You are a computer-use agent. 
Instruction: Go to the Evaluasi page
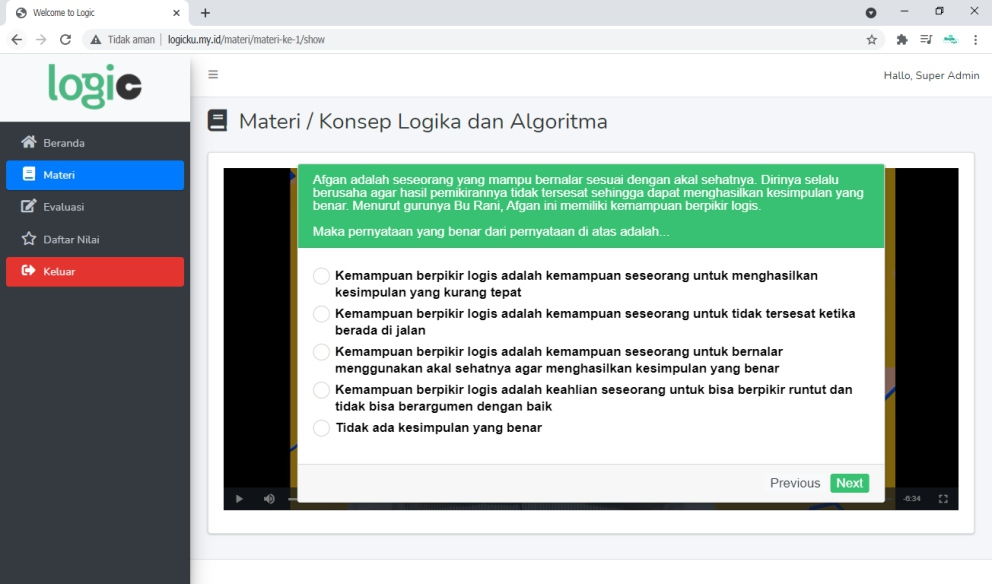(x=63, y=207)
